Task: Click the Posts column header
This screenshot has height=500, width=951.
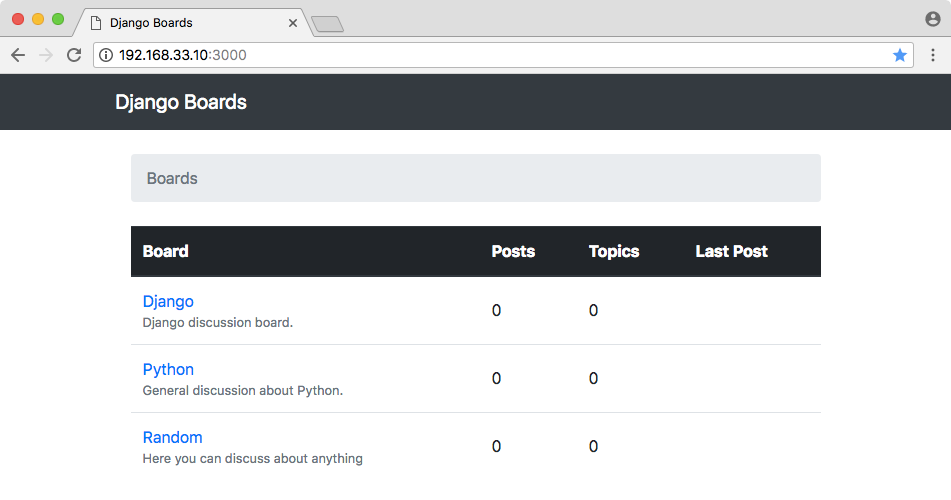Action: pos(513,251)
